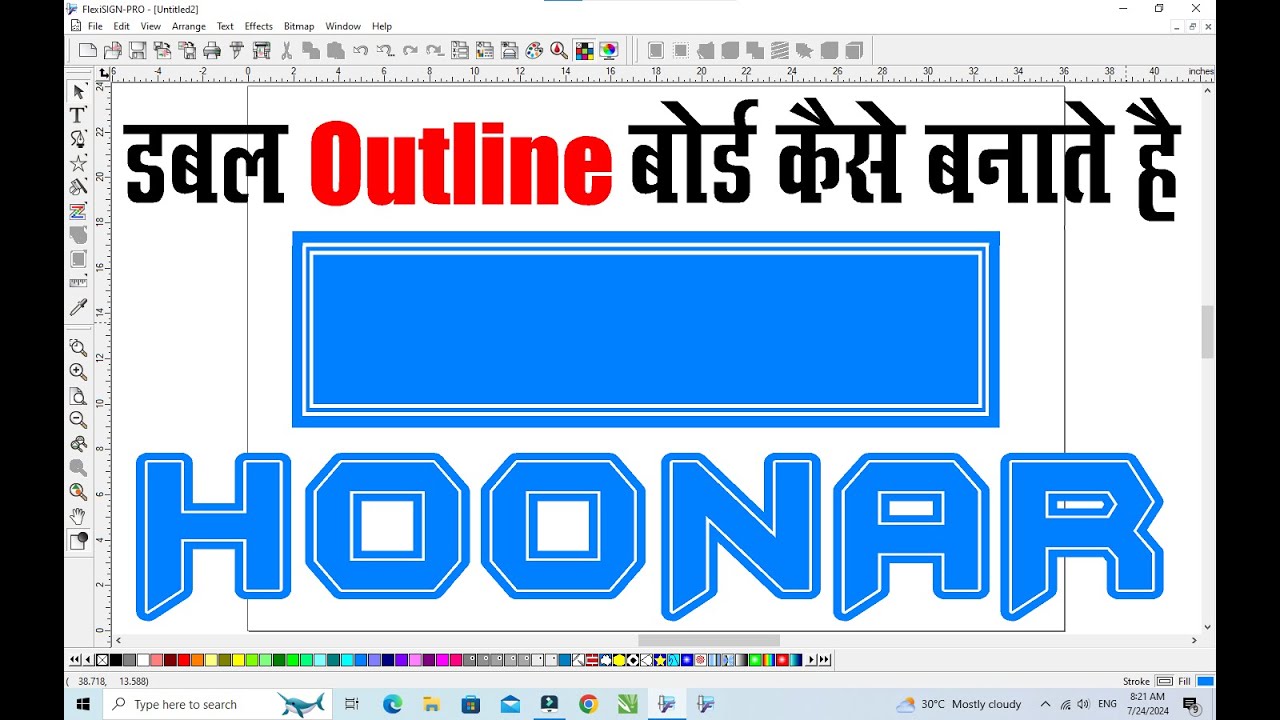Click the Undo arrow icon
The image size is (1280, 720).
(x=360, y=50)
